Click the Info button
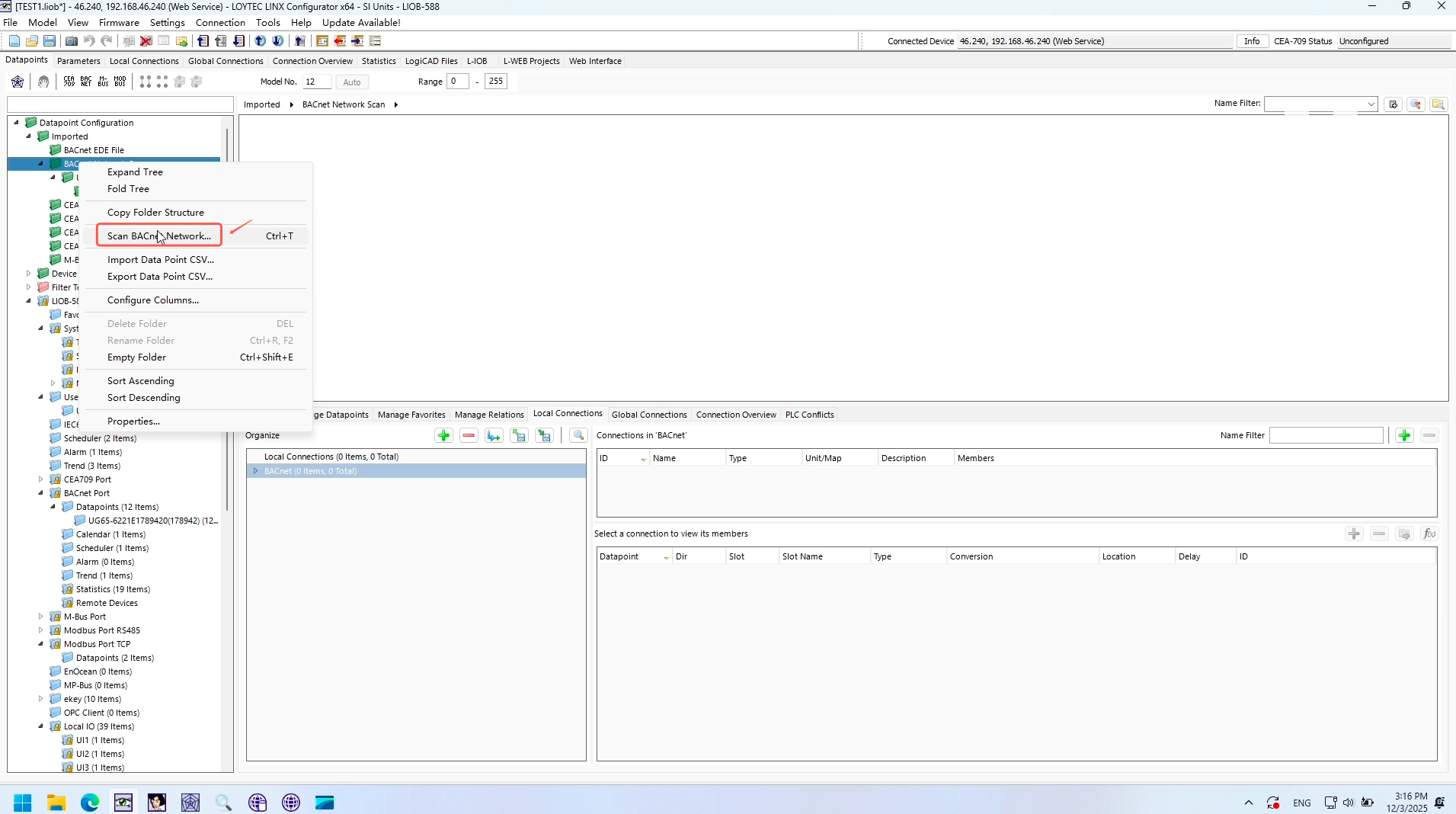Screen dimensions: 1456x814 [1252, 41]
